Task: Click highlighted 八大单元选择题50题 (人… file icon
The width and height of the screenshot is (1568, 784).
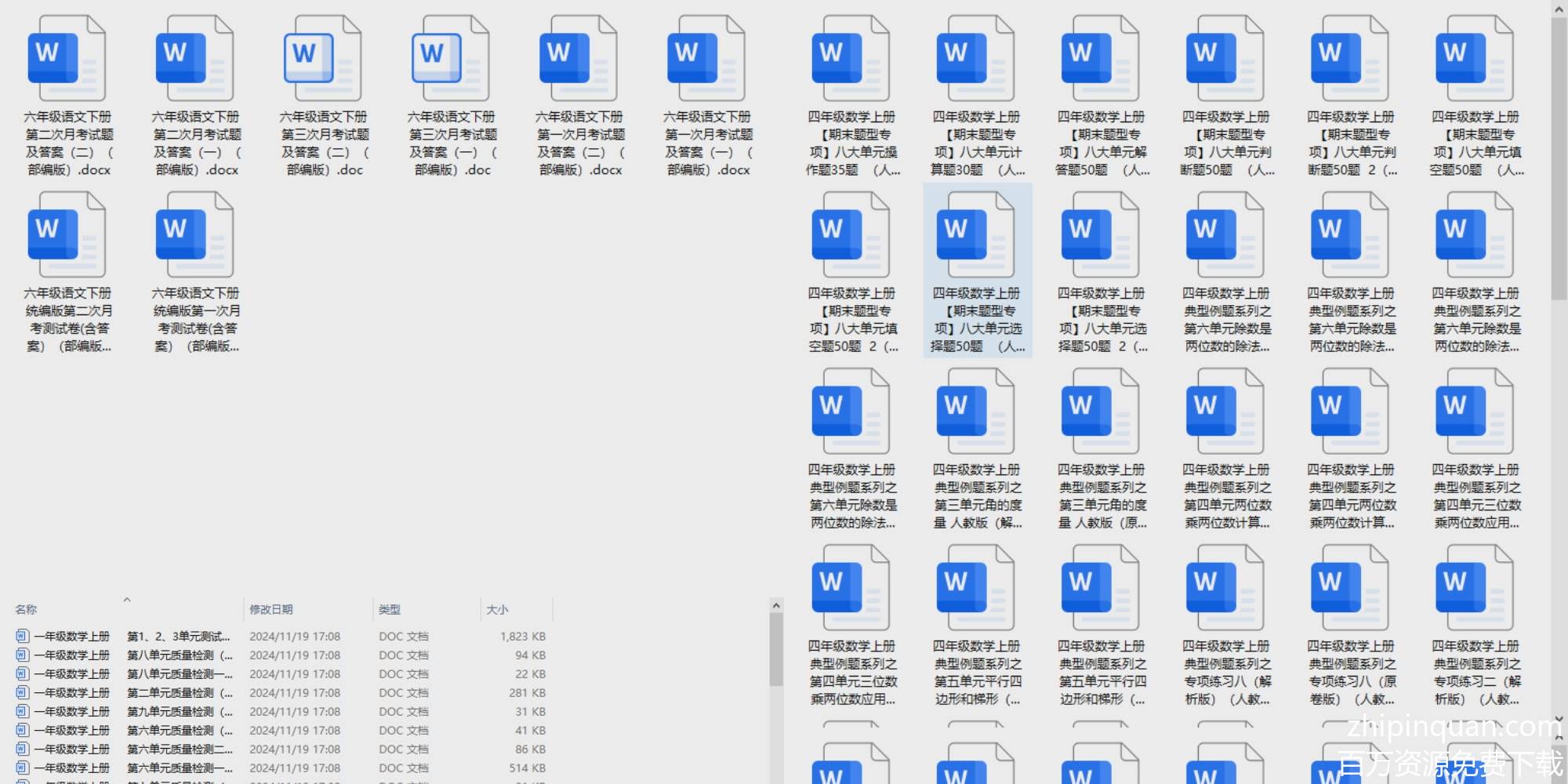Action: pyautogui.click(x=975, y=235)
